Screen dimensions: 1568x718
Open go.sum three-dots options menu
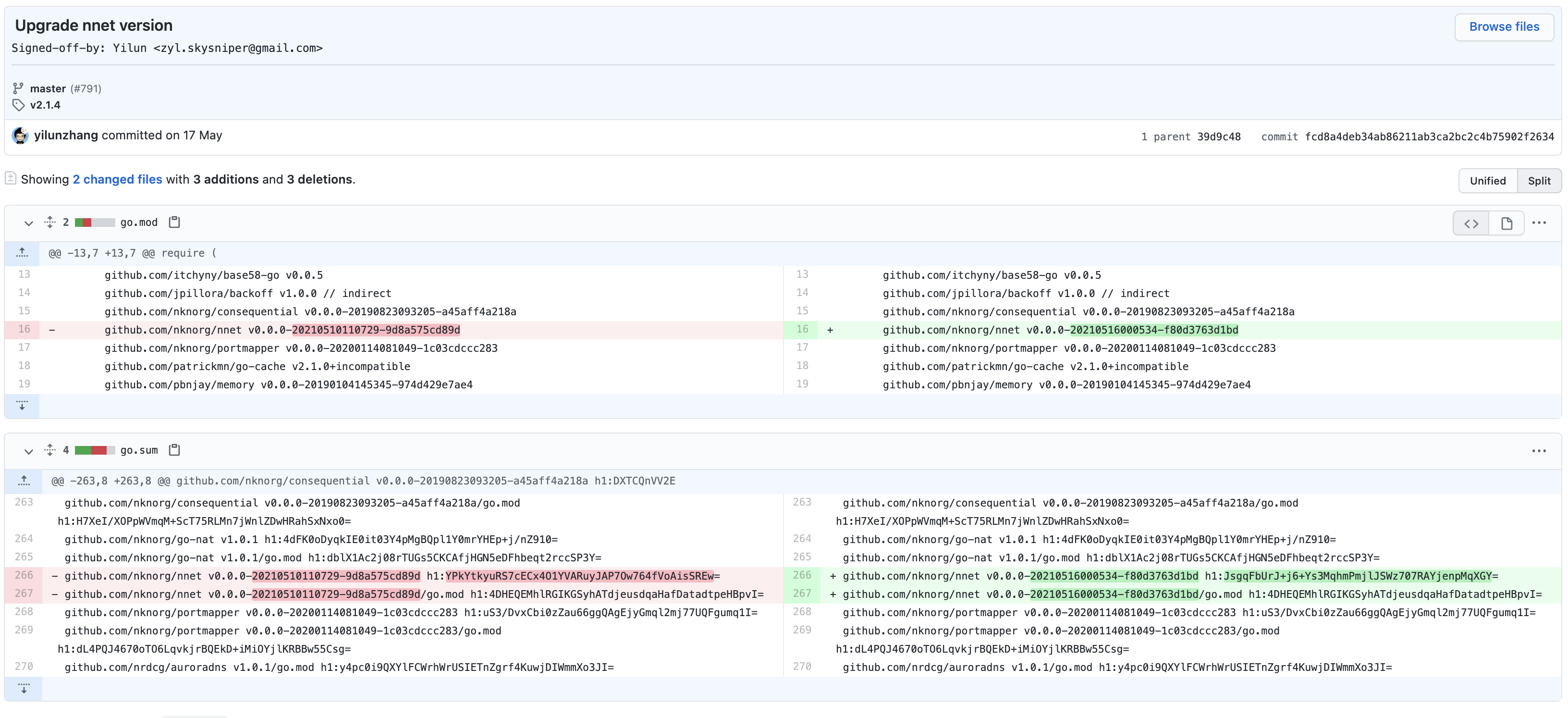coord(1539,451)
